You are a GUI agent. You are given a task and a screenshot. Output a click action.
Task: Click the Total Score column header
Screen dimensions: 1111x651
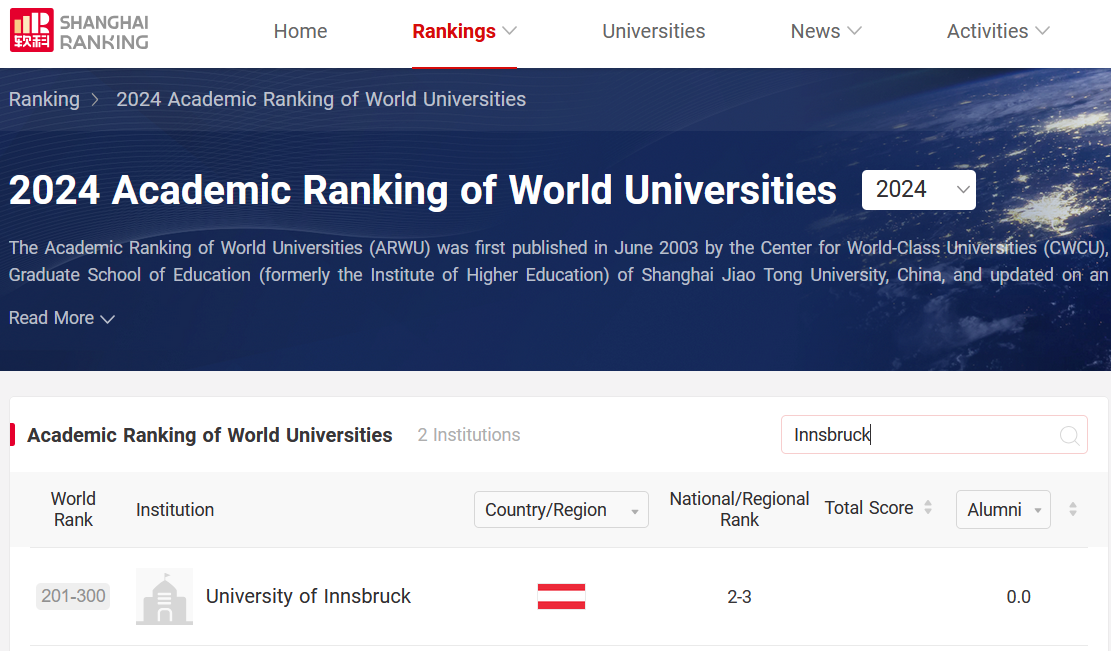click(869, 508)
